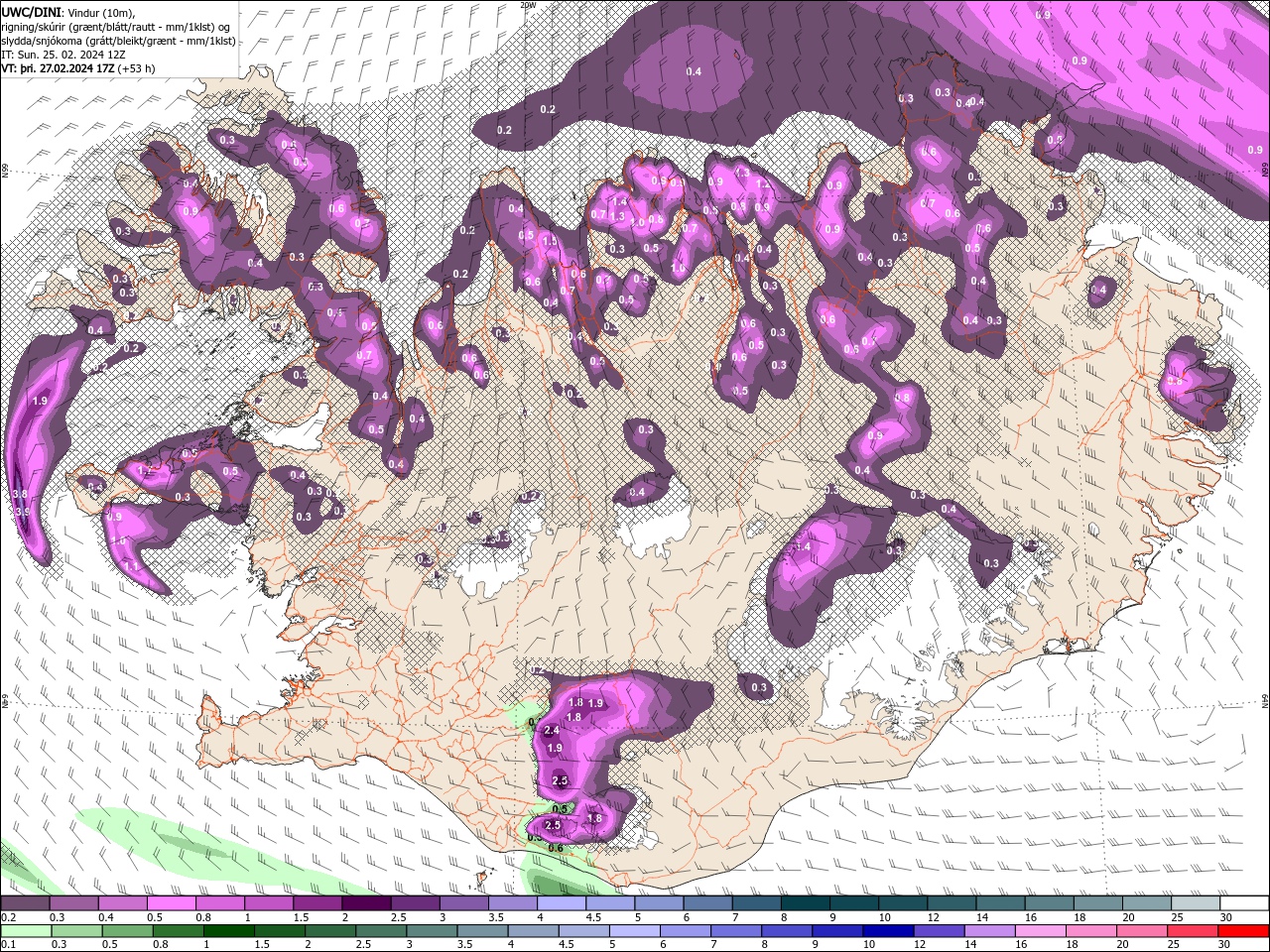Image resolution: width=1270 pixels, height=952 pixels.
Task: Click the valid time line 'VT: þri. 27.02.2024 17Z'
Action: pyautogui.click(x=58, y=68)
